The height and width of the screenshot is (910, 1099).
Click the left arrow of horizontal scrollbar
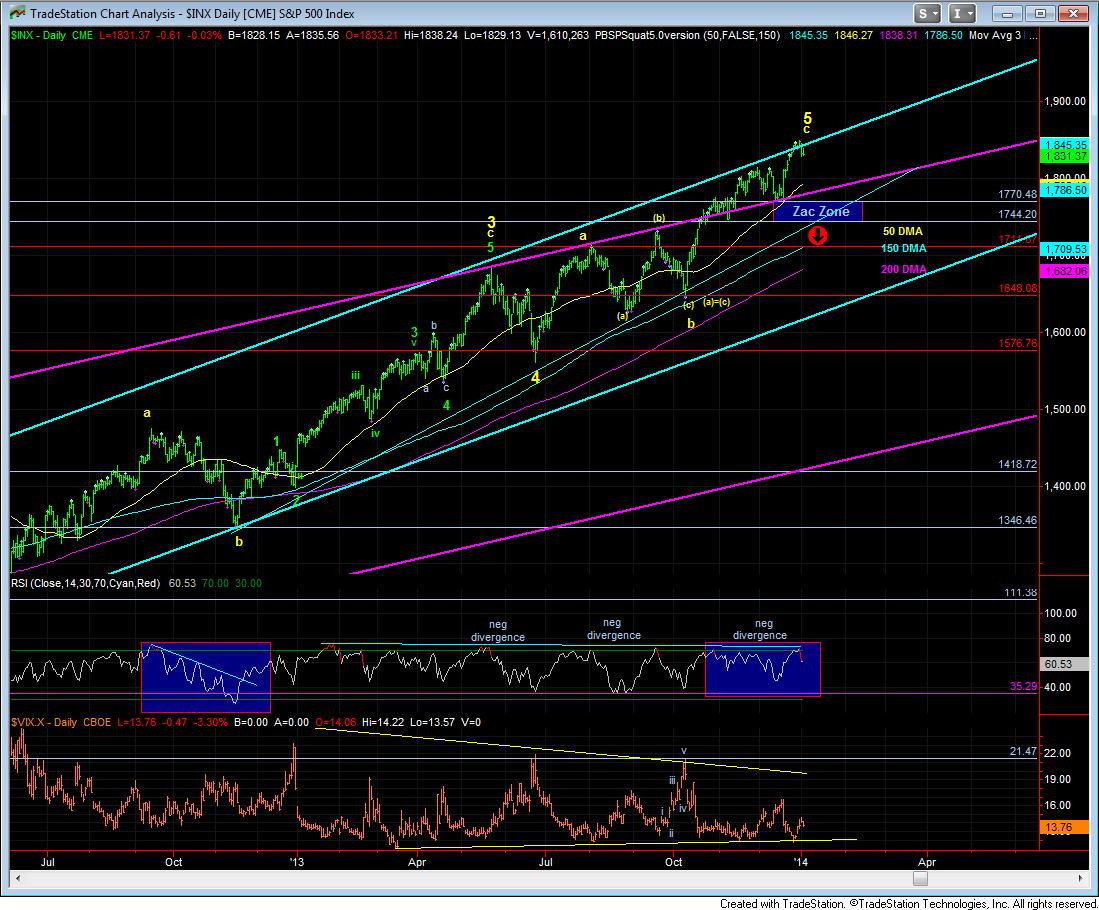click(16, 878)
